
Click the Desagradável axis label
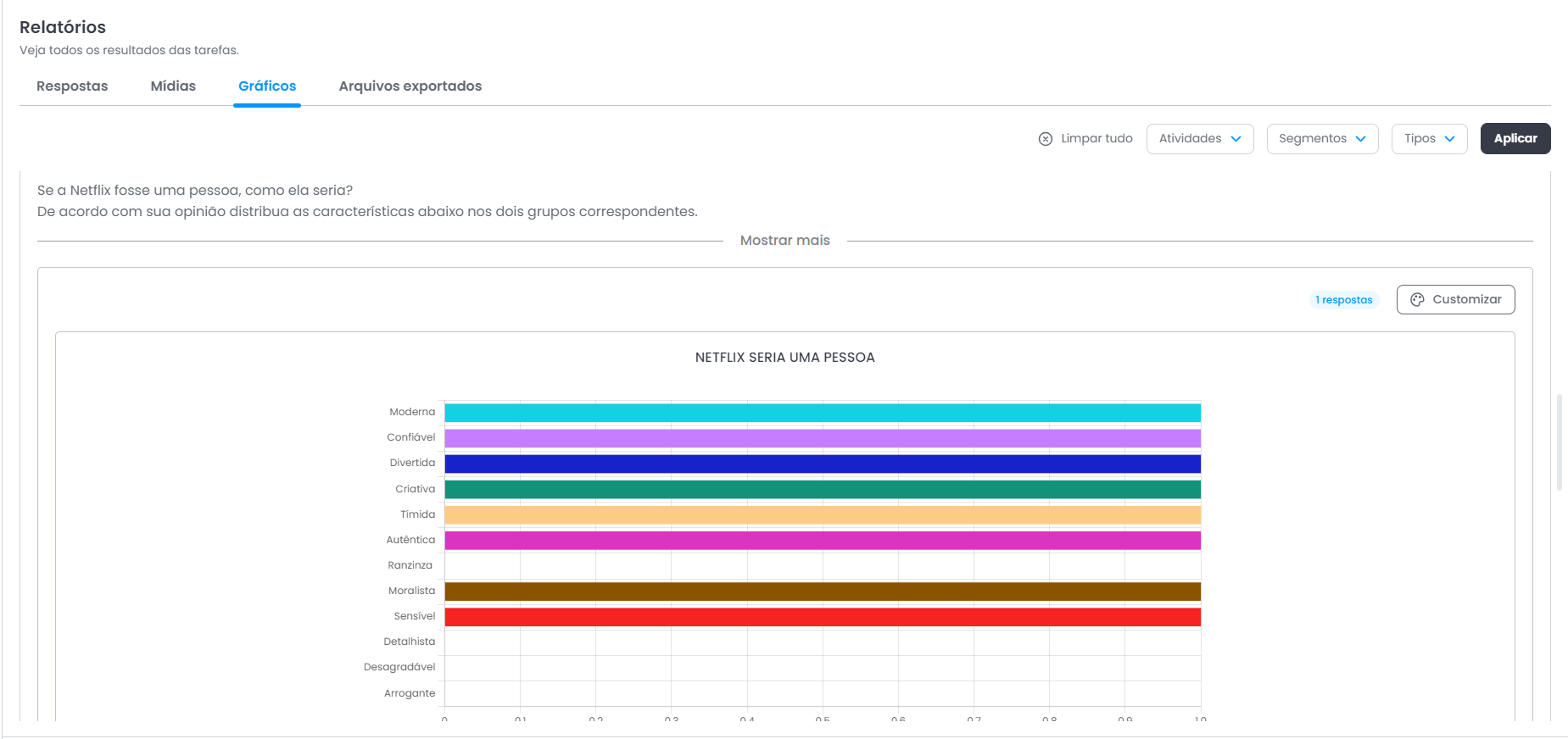(x=399, y=667)
